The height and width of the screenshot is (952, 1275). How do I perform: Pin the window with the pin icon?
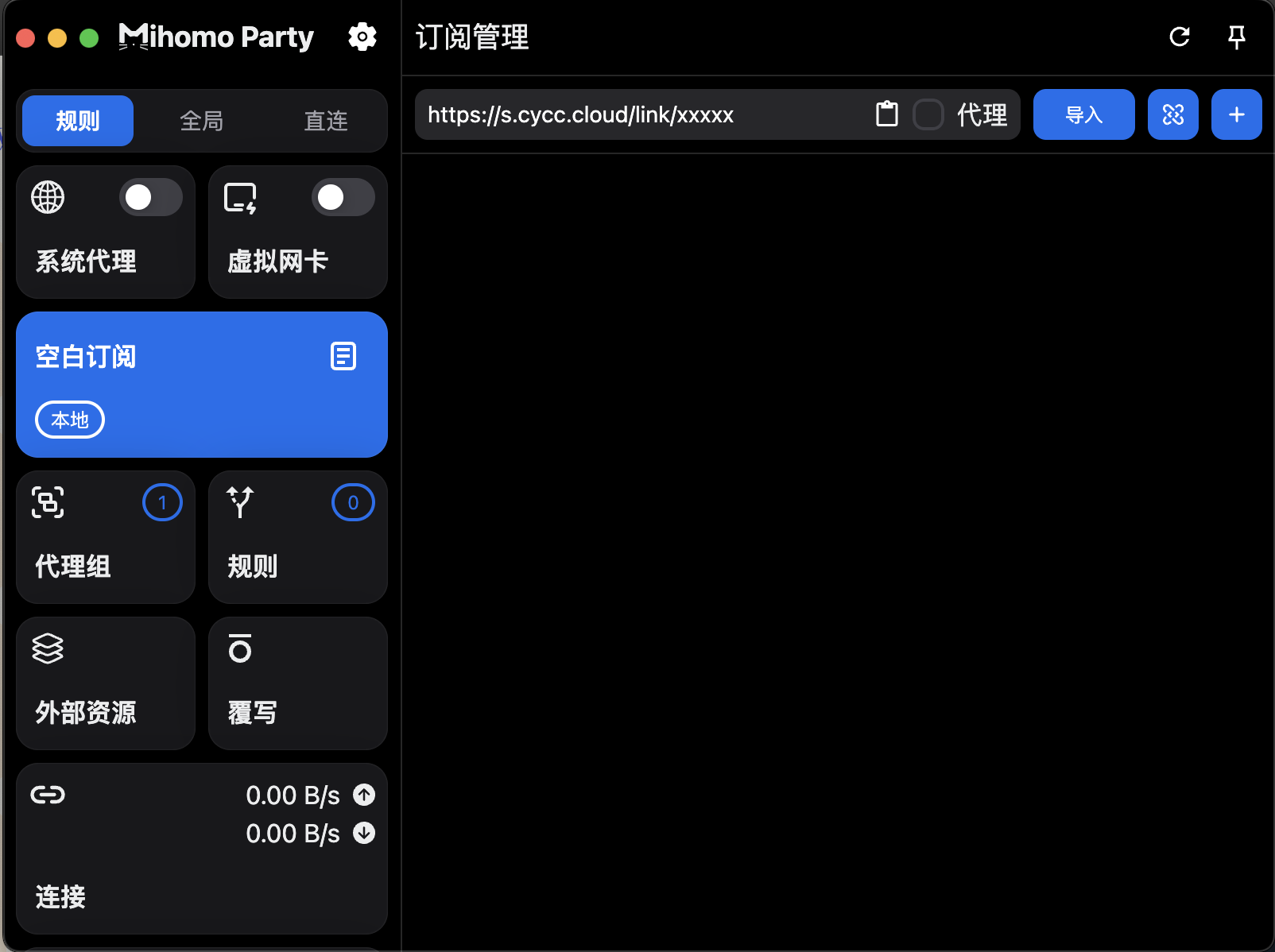[x=1236, y=37]
